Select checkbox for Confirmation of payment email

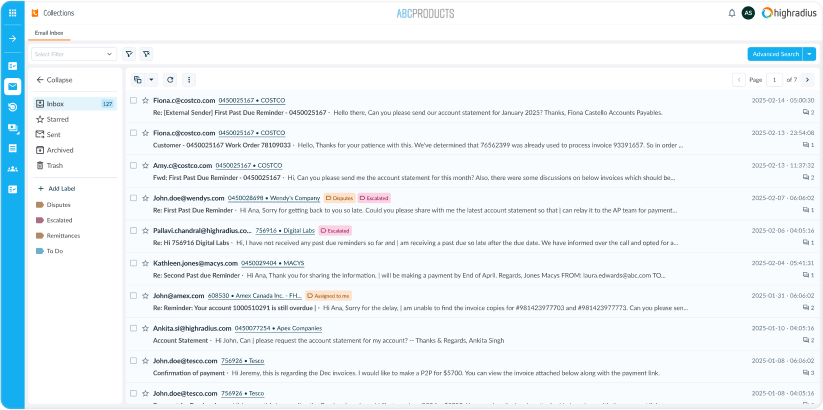tap(133, 361)
